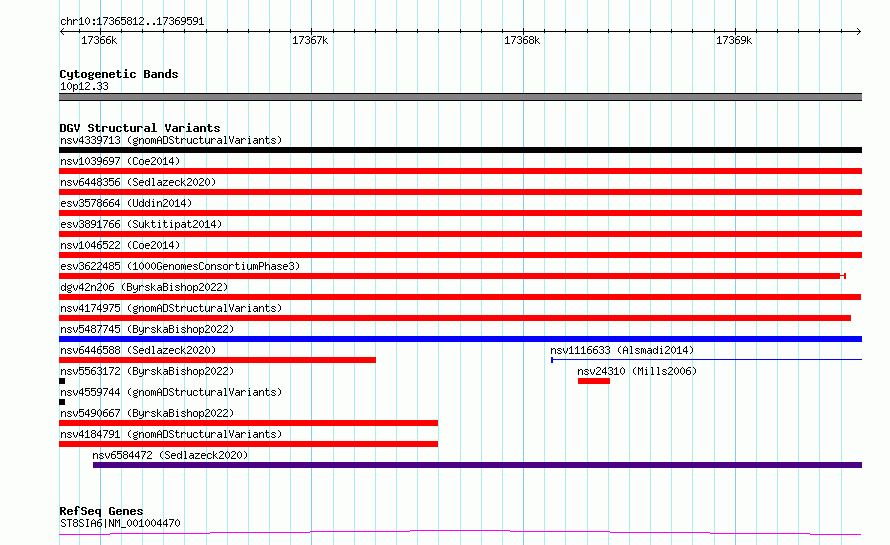Click the red nsv5490667 variant bar
Image resolution: width=890 pixels, height=545 pixels.
(x=249, y=423)
